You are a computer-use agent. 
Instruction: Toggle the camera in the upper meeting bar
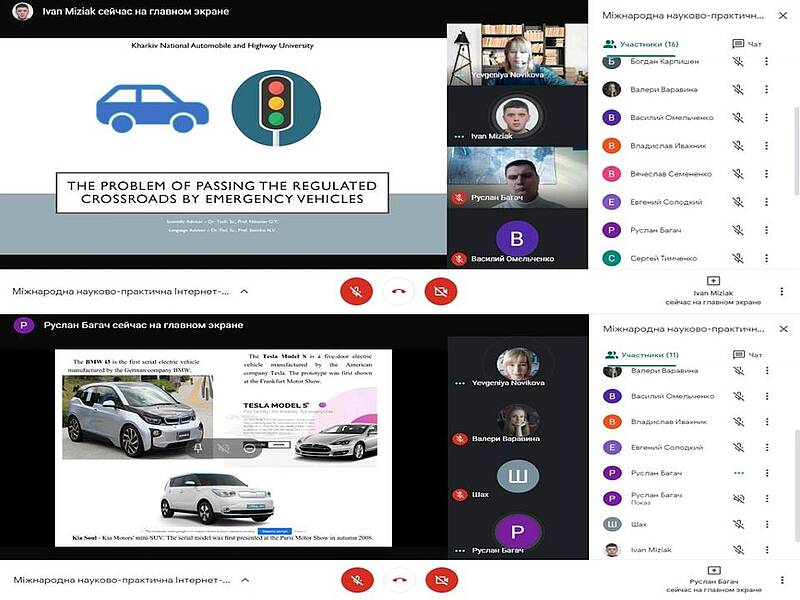440,292
